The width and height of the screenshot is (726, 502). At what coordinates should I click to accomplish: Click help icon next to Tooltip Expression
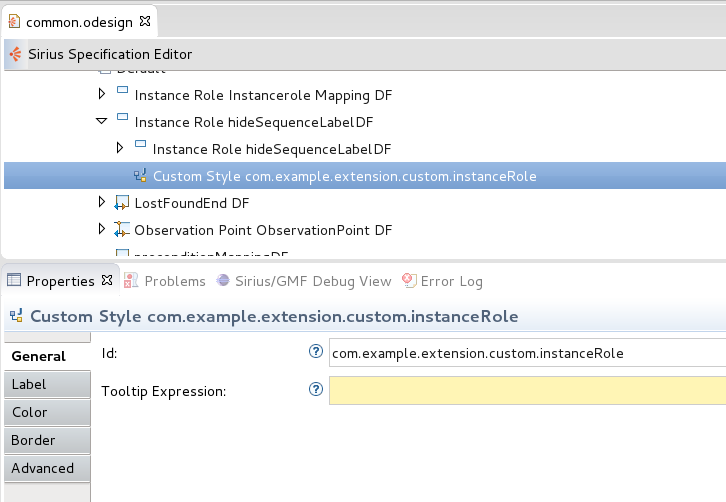coord(317,390)
